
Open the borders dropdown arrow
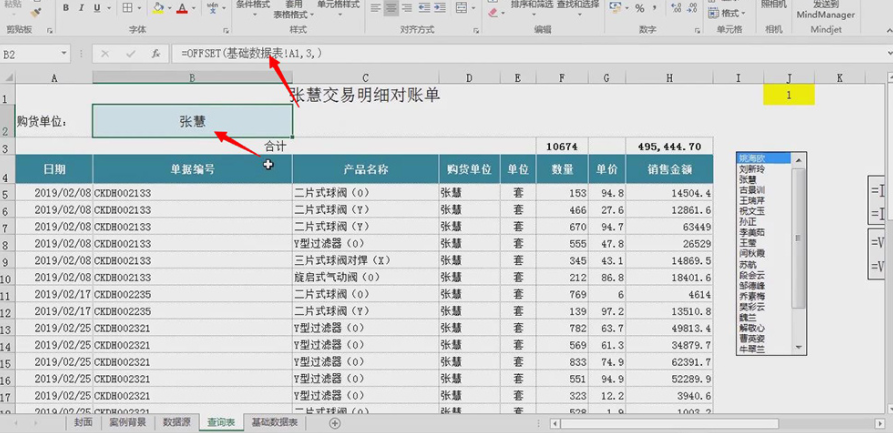tap(140, 8)
